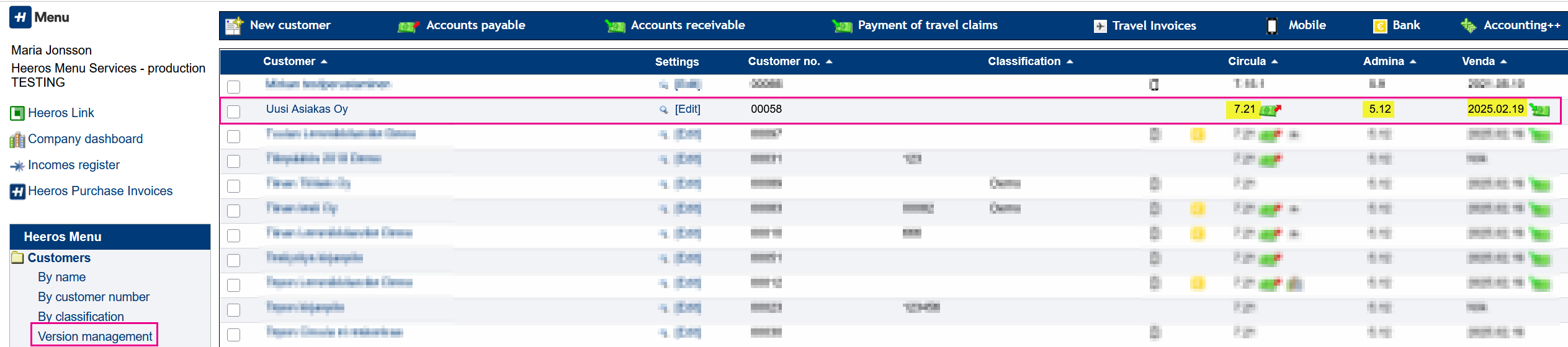Viewport: 1568px width, 347px height.
Task: Click the Mobile phone icon
Action: coord(1271,26)
